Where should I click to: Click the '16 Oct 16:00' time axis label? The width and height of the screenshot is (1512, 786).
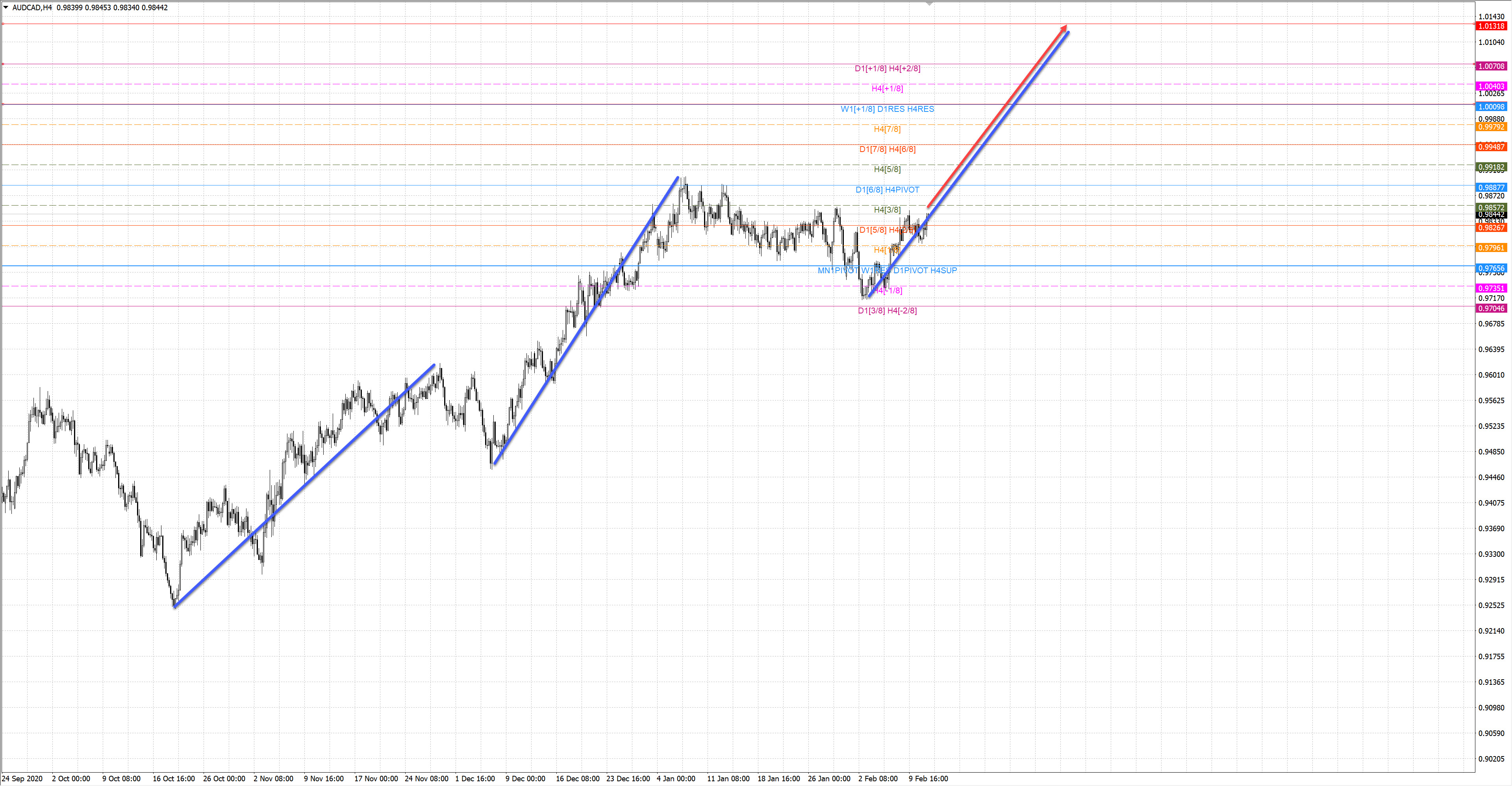coord(174,779)
